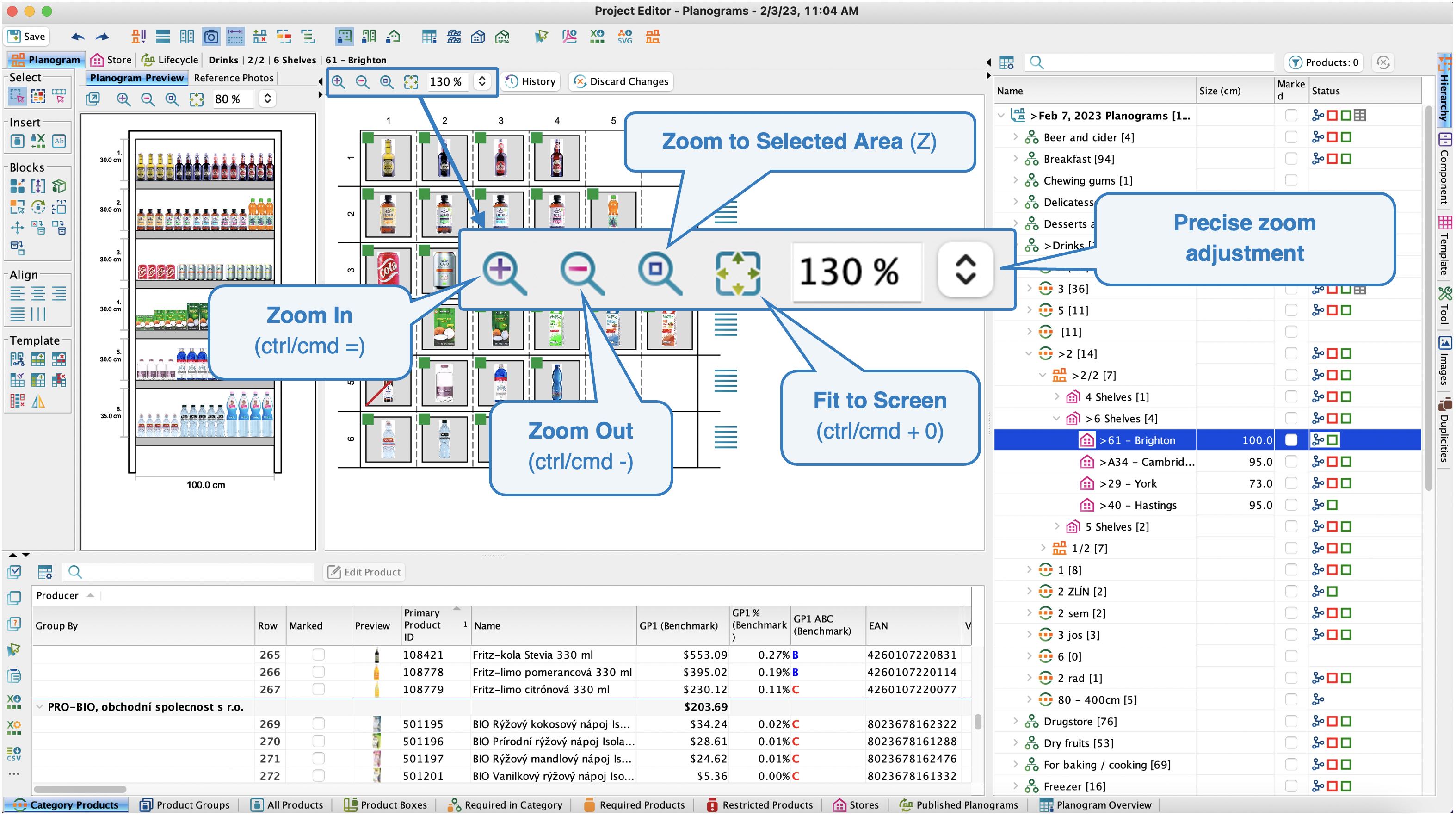1456x816 pixels.
Task: Fit the Planogram Preview to screen
Action: tap(196, 99)
